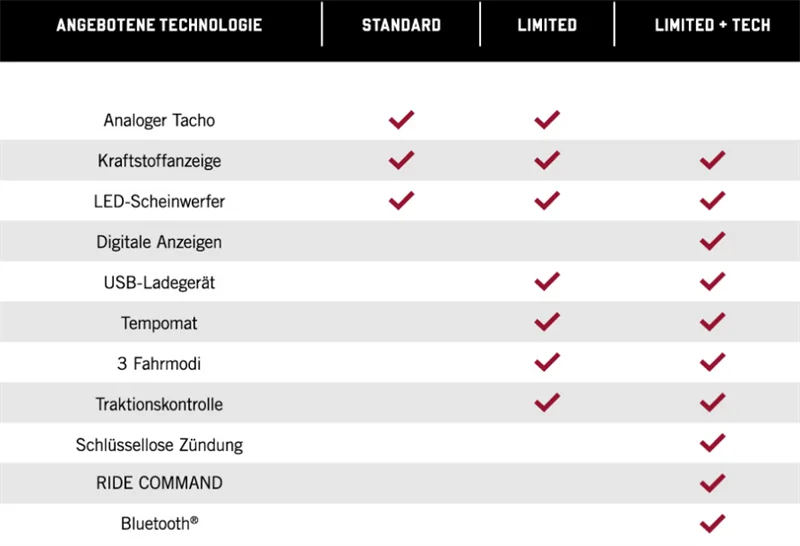Click the Digitale Anzeigen row label
Screen dimensions: 800x546
(x=160, y=242)
